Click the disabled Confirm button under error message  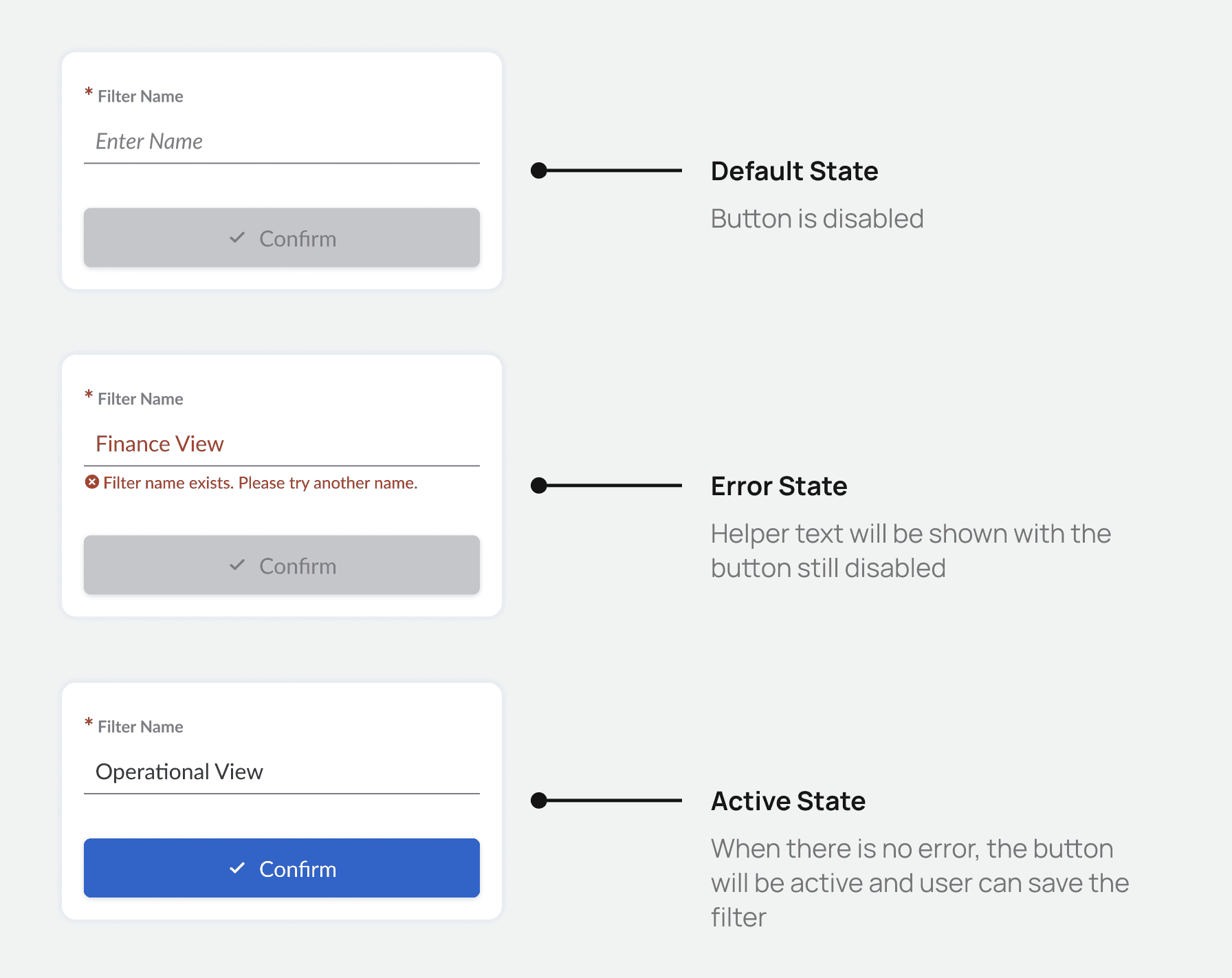[x=282, y=565]
